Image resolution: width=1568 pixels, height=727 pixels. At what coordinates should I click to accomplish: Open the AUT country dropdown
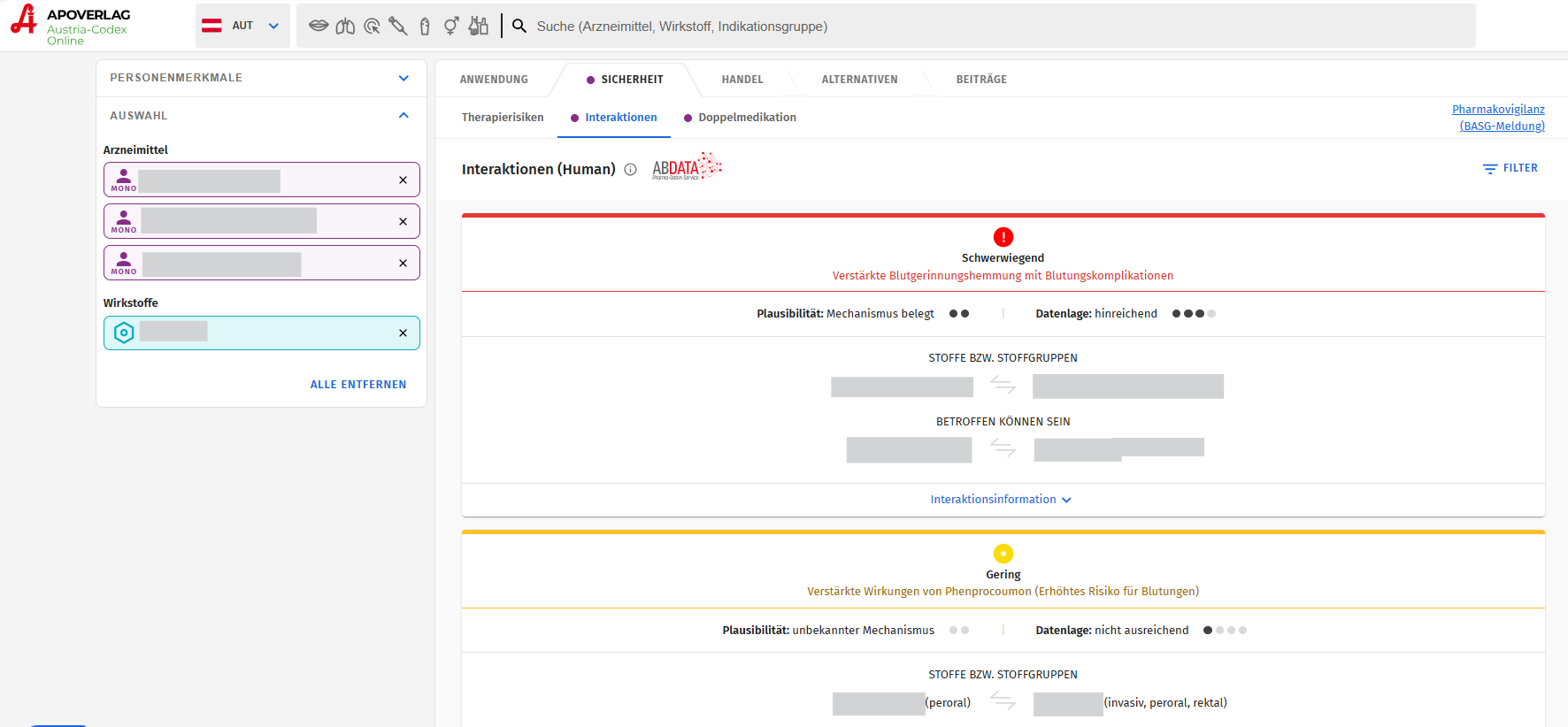pos(242,26)
